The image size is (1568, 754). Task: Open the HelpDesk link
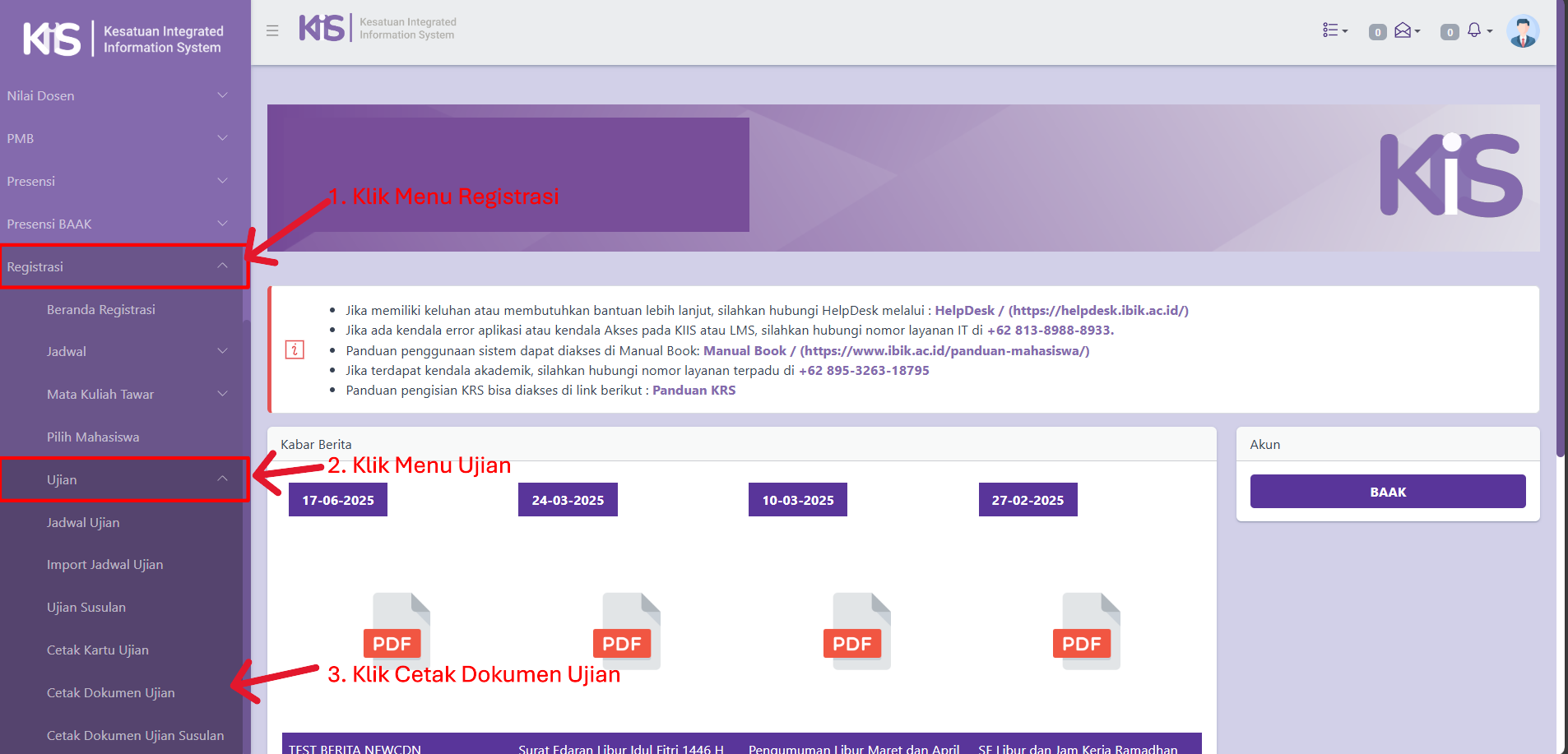coord(964,311)
